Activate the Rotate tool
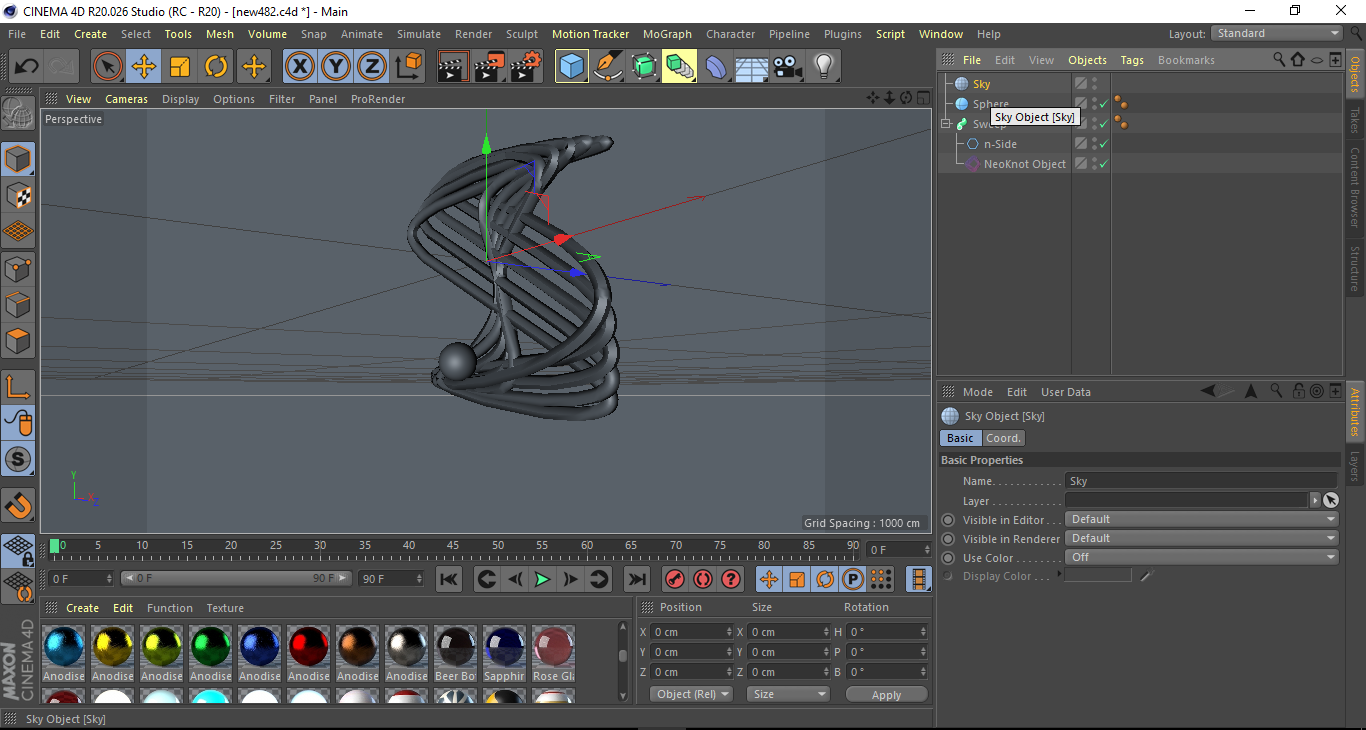The width and height of the screenshot is (1366, 730). click(x=216, y=67)
